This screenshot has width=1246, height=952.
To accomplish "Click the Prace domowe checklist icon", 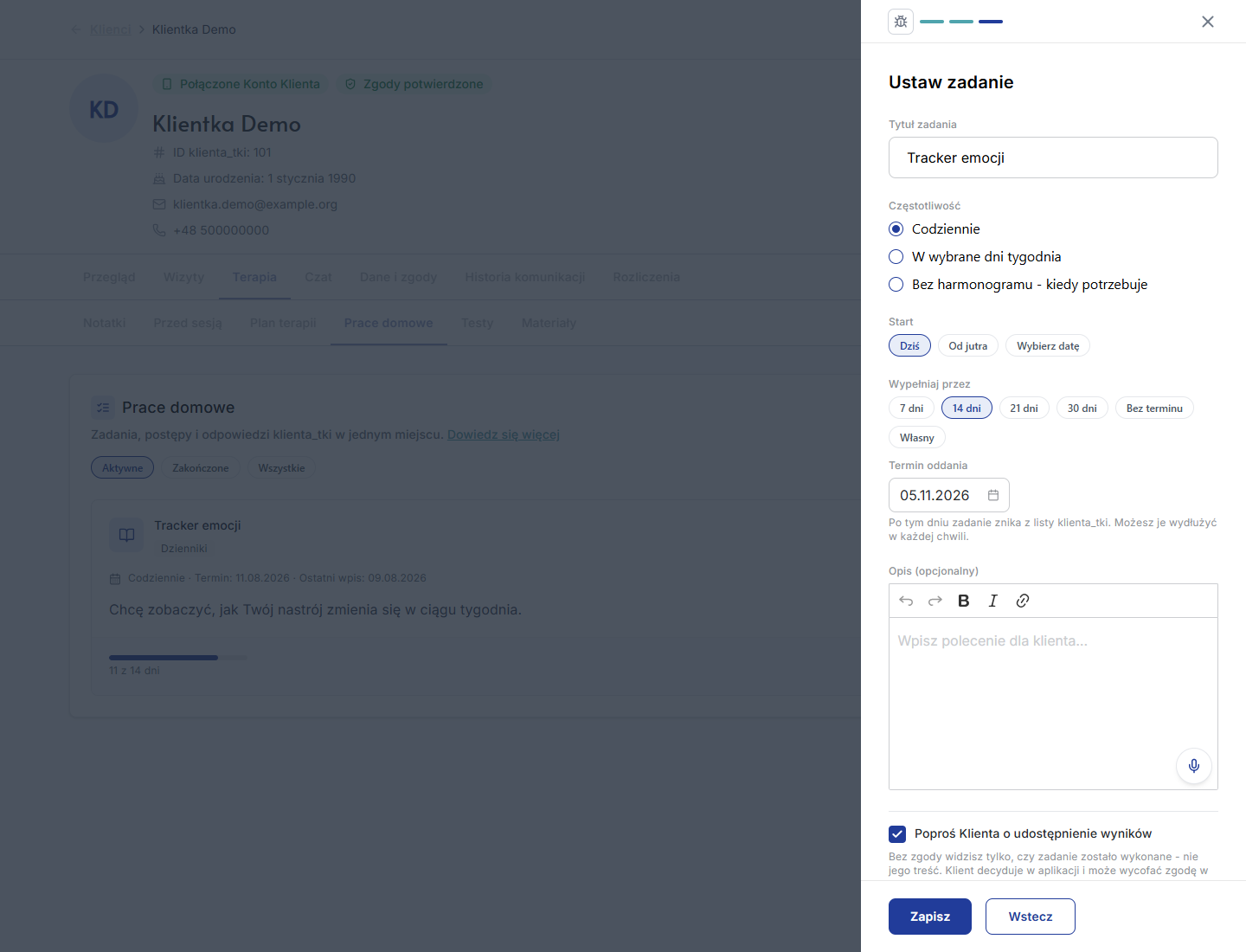I will tap(103, 408).
